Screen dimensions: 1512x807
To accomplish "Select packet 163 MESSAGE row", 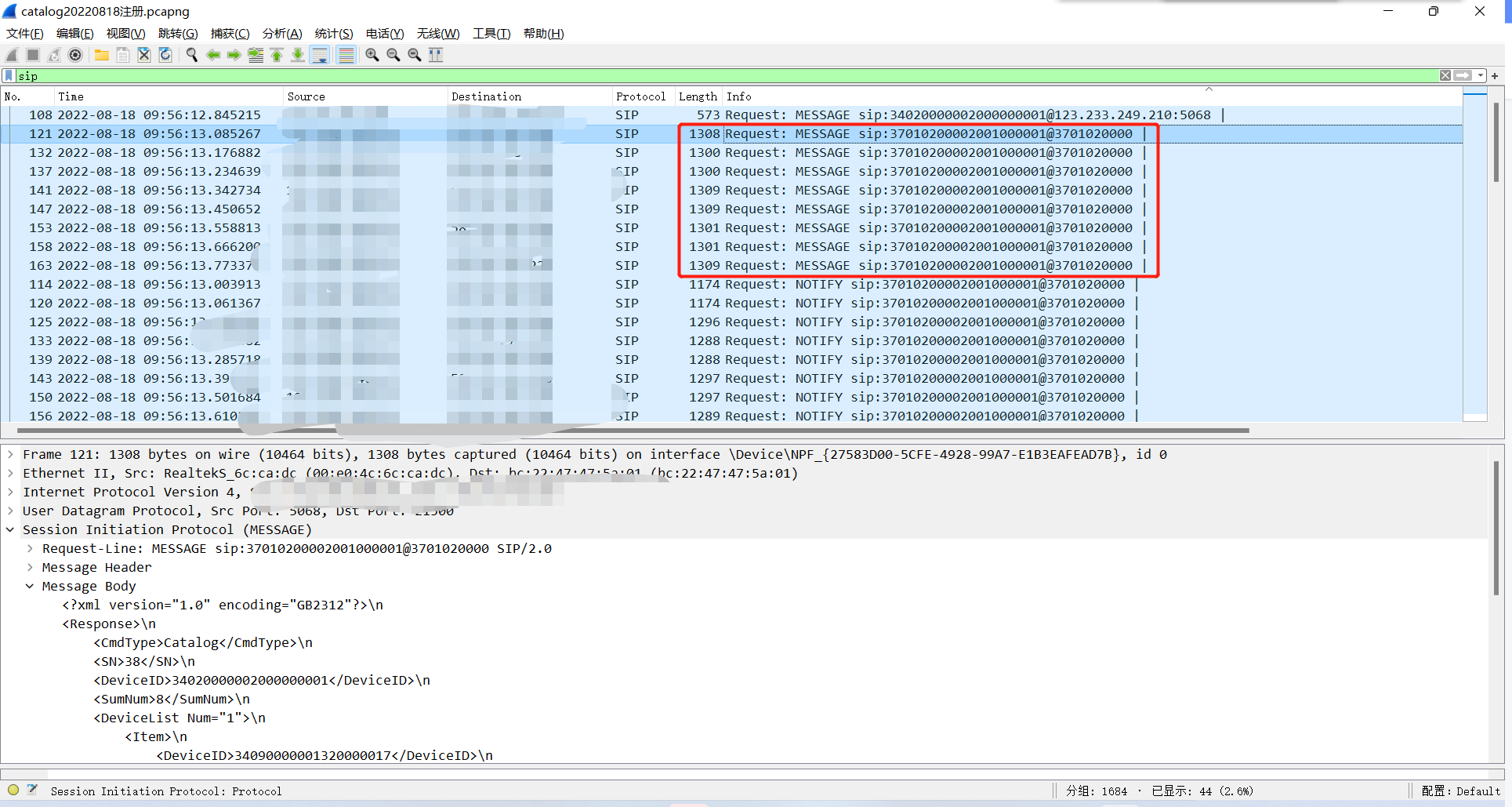I will point(732,266).
